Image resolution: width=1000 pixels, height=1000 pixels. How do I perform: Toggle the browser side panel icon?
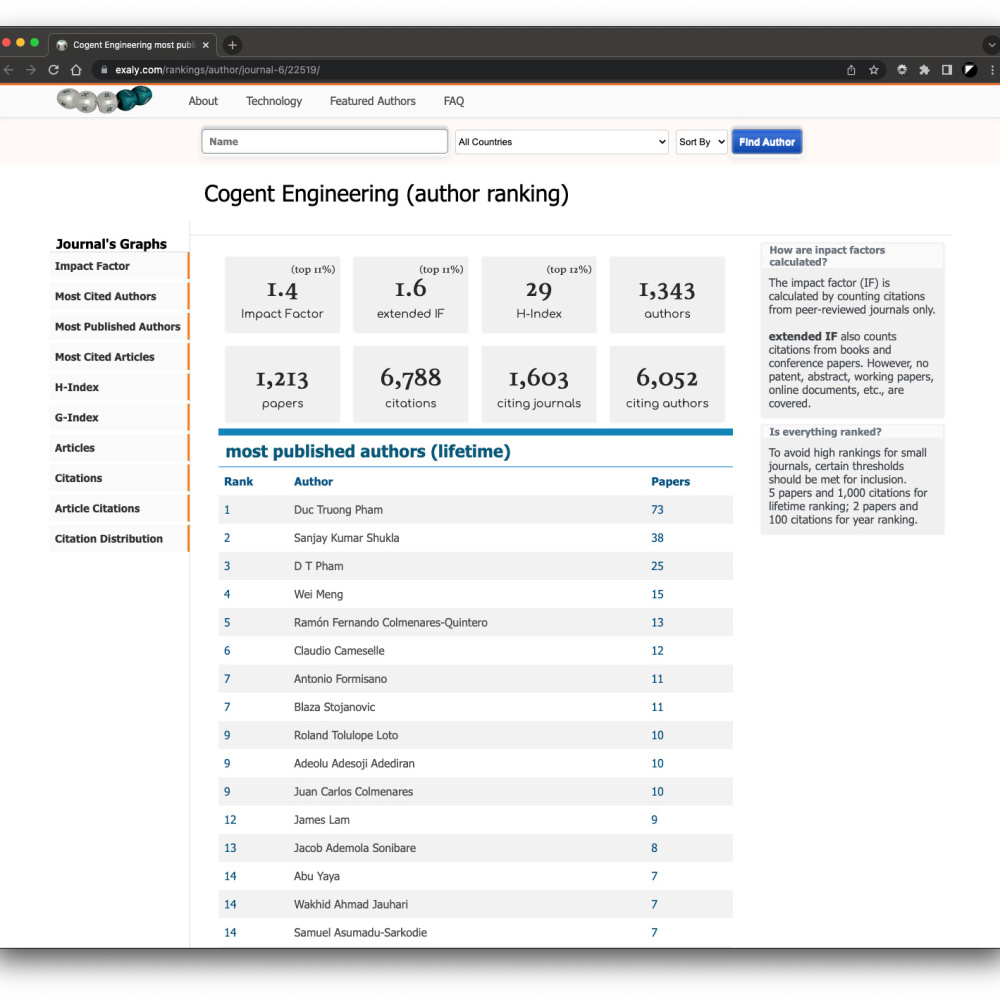pos(946,70)
